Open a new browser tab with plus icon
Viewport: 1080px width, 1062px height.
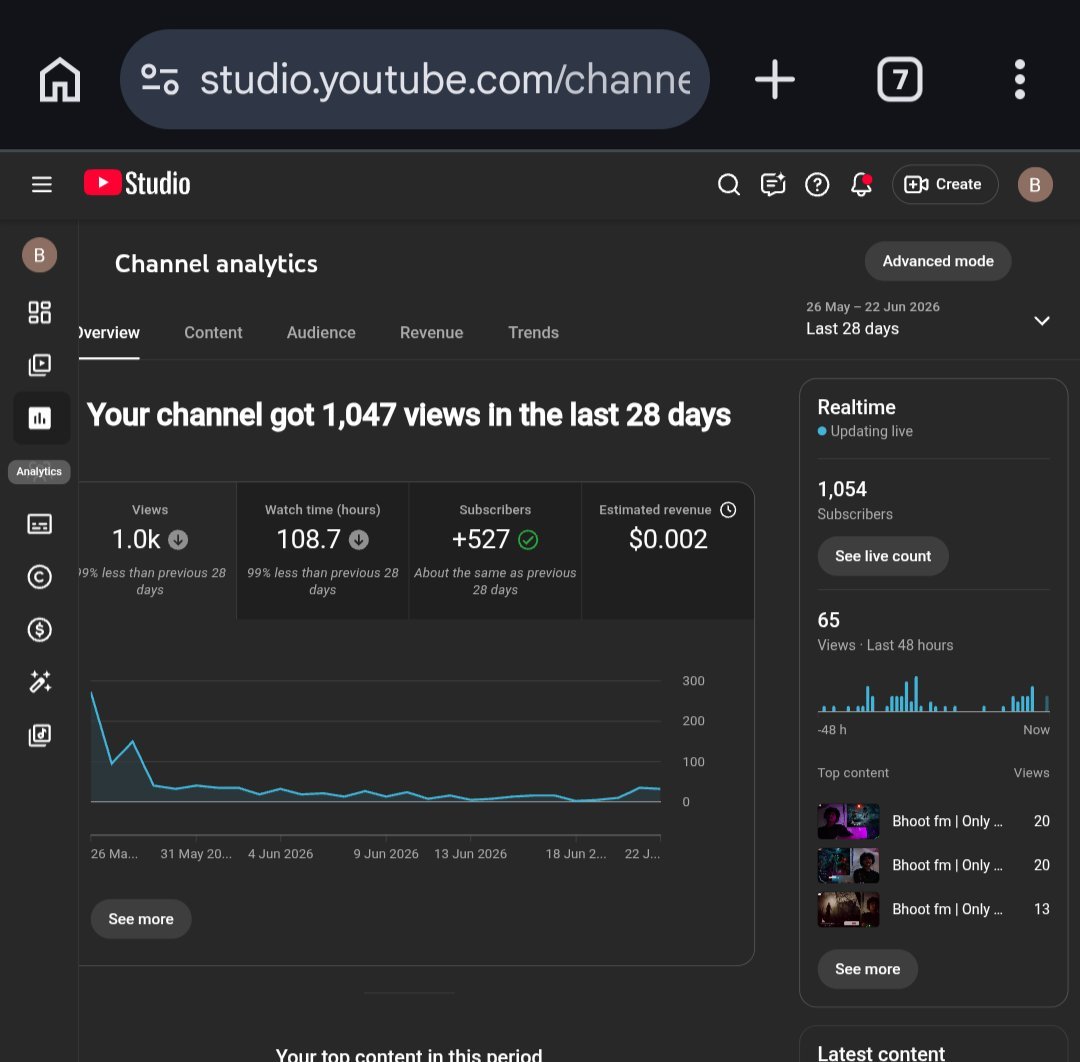click(x=774, y=79)
